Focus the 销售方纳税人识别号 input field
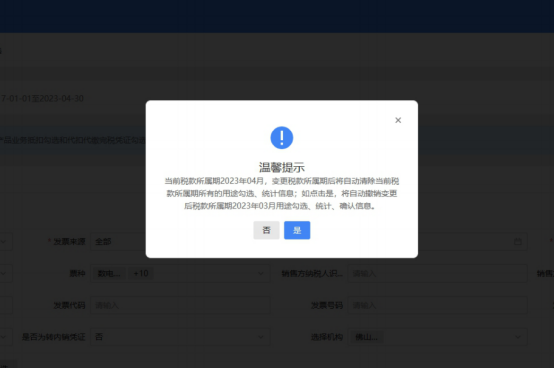 click(x=437, y=274)
